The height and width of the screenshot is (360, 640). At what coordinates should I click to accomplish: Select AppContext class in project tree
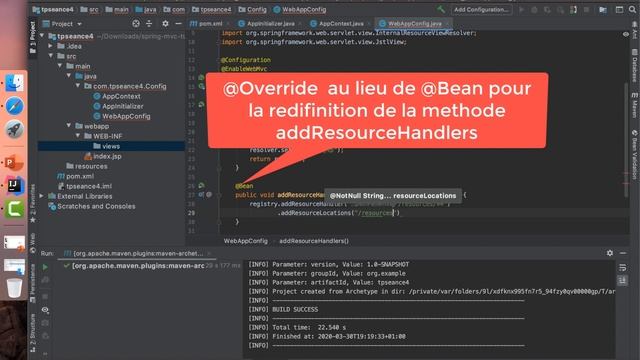(121, 96)
